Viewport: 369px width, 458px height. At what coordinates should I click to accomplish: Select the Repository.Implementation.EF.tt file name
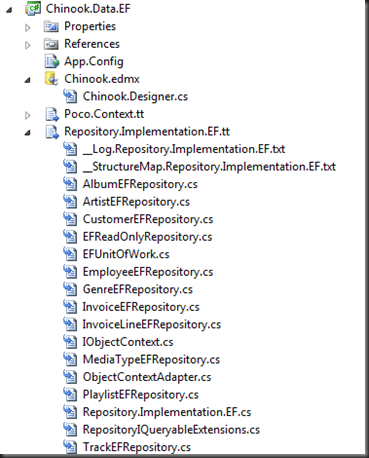[147, 132]
